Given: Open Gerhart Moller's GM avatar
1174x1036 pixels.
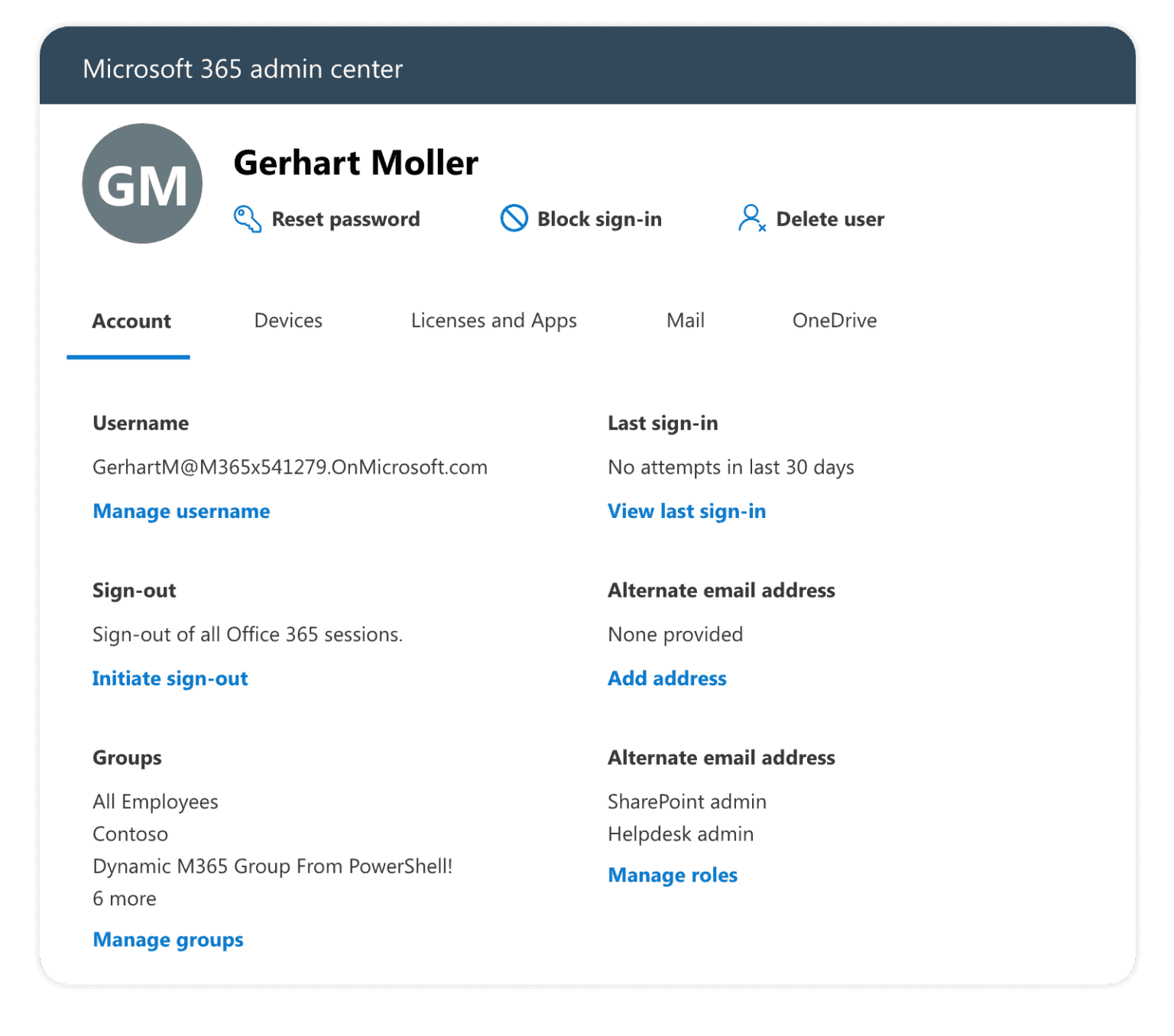Looking at the screenshot, I should tap(141, 183).
